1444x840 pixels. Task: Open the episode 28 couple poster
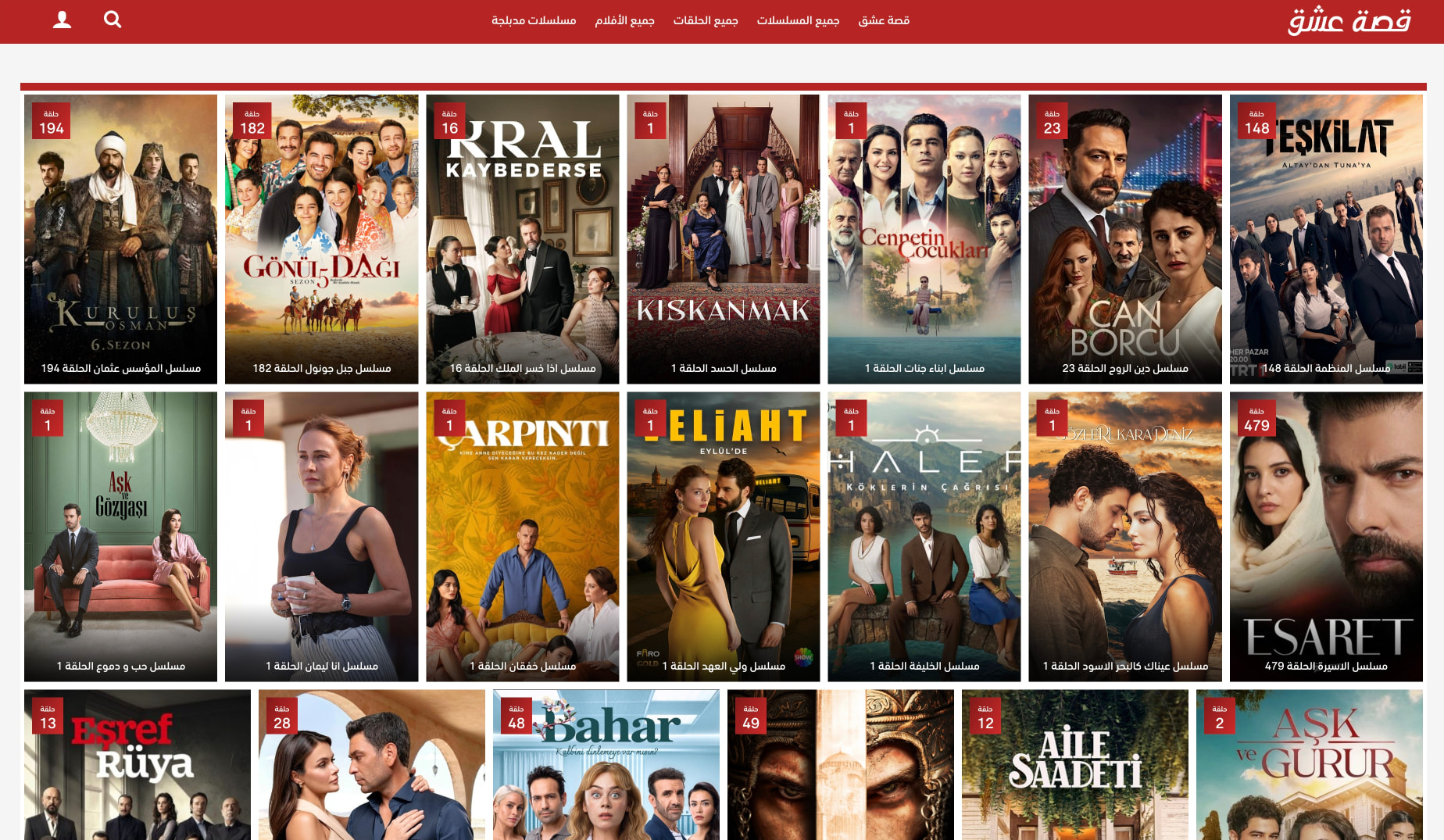pos(372,765)
